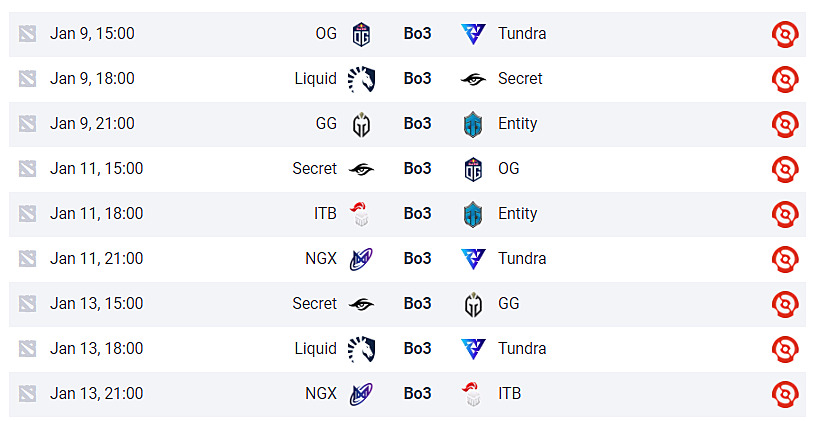This screenshot has width=822, height=421.
Task: Open Liquid team link in Jan 13 18:00 match
Action: point(316,349)
